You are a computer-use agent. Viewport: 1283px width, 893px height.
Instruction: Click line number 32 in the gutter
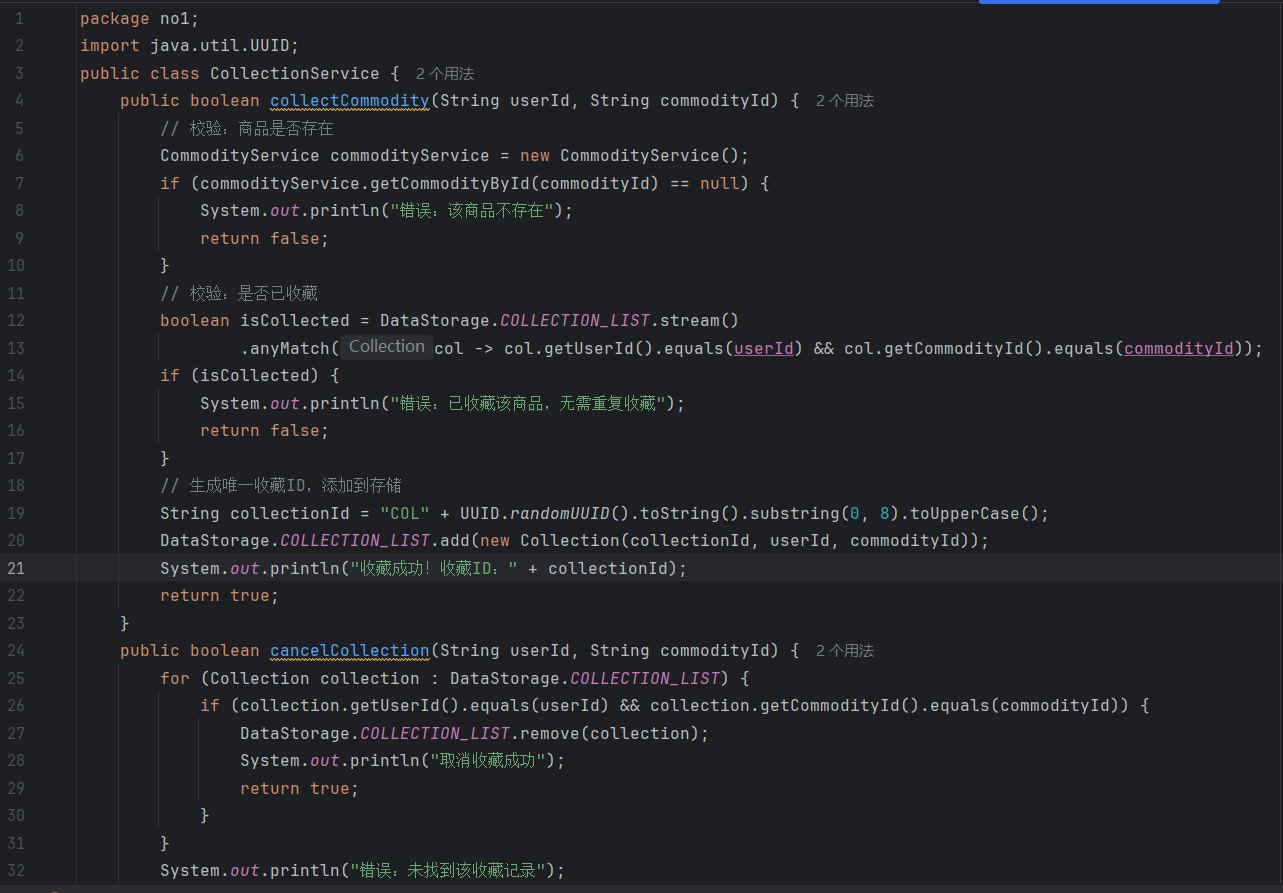[x=15, y=871]
